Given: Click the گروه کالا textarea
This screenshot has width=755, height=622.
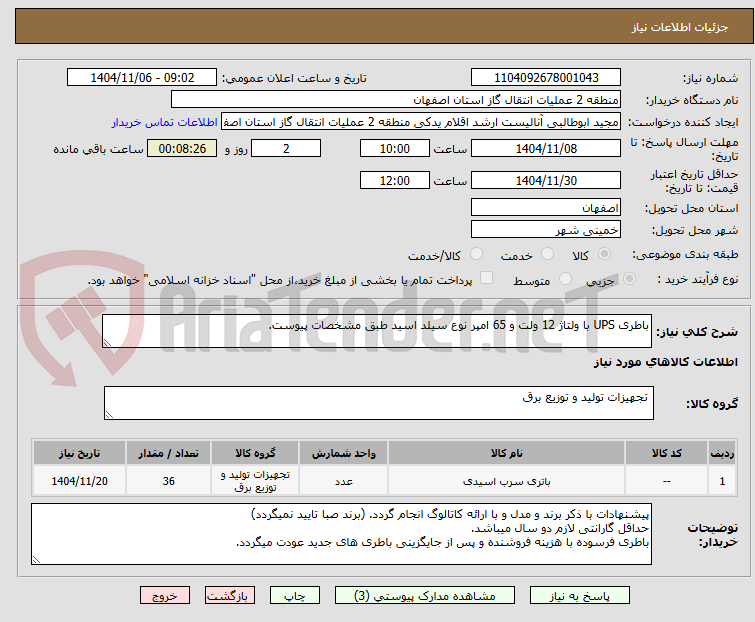Looking at the screenshot, I should (378, 403).
